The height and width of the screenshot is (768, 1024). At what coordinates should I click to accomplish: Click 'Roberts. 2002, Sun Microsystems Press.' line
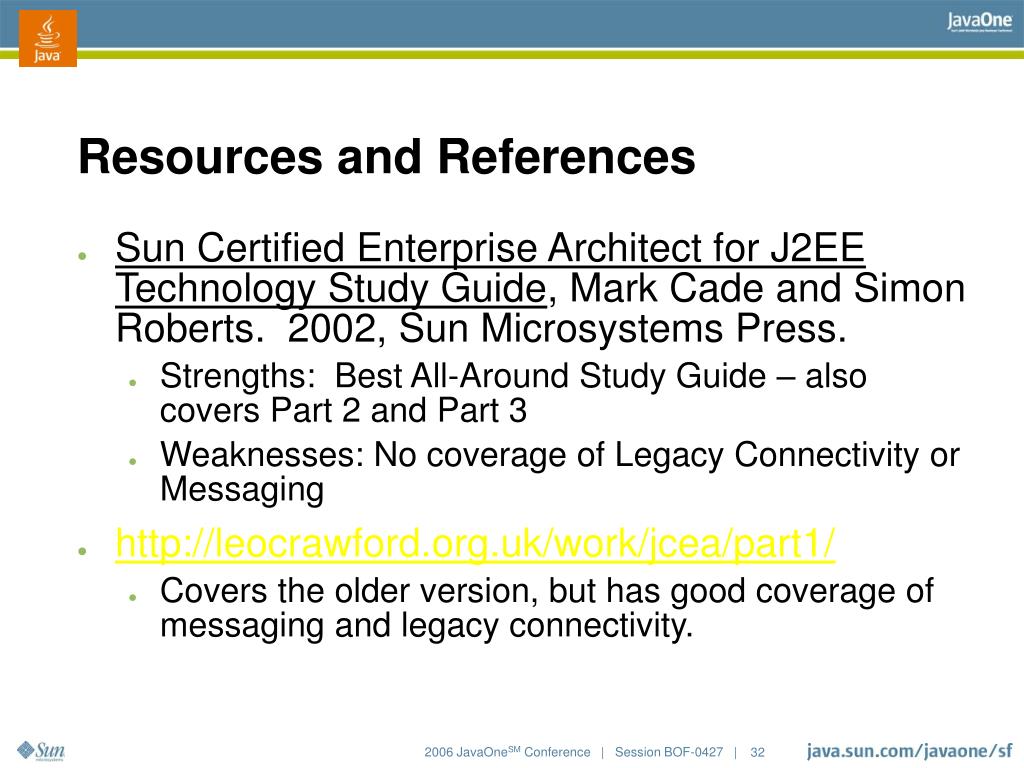(x=481, y=328)
